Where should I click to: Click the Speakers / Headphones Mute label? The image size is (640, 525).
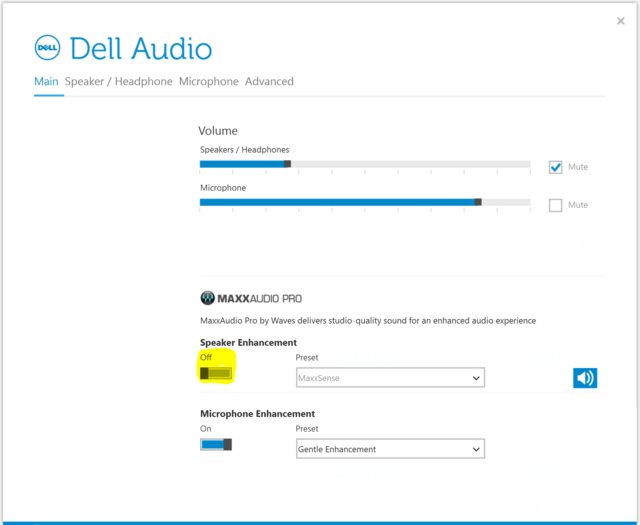pos(578,167)
